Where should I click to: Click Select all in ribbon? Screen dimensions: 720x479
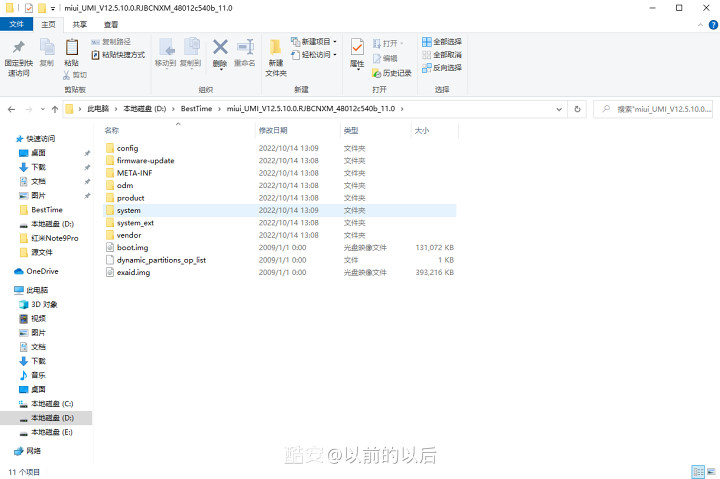(442, 42)
